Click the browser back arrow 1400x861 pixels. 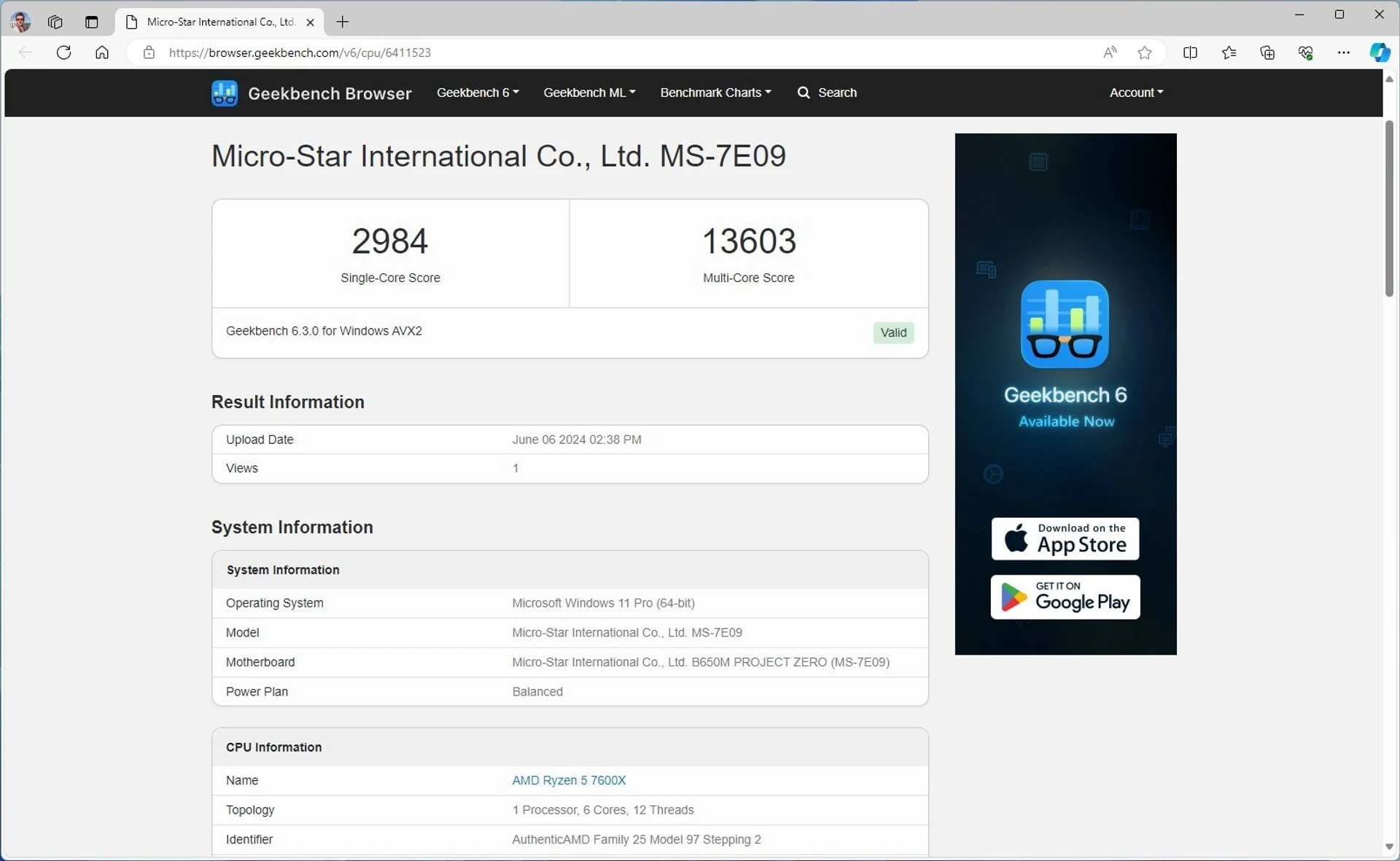click(26, 52)
